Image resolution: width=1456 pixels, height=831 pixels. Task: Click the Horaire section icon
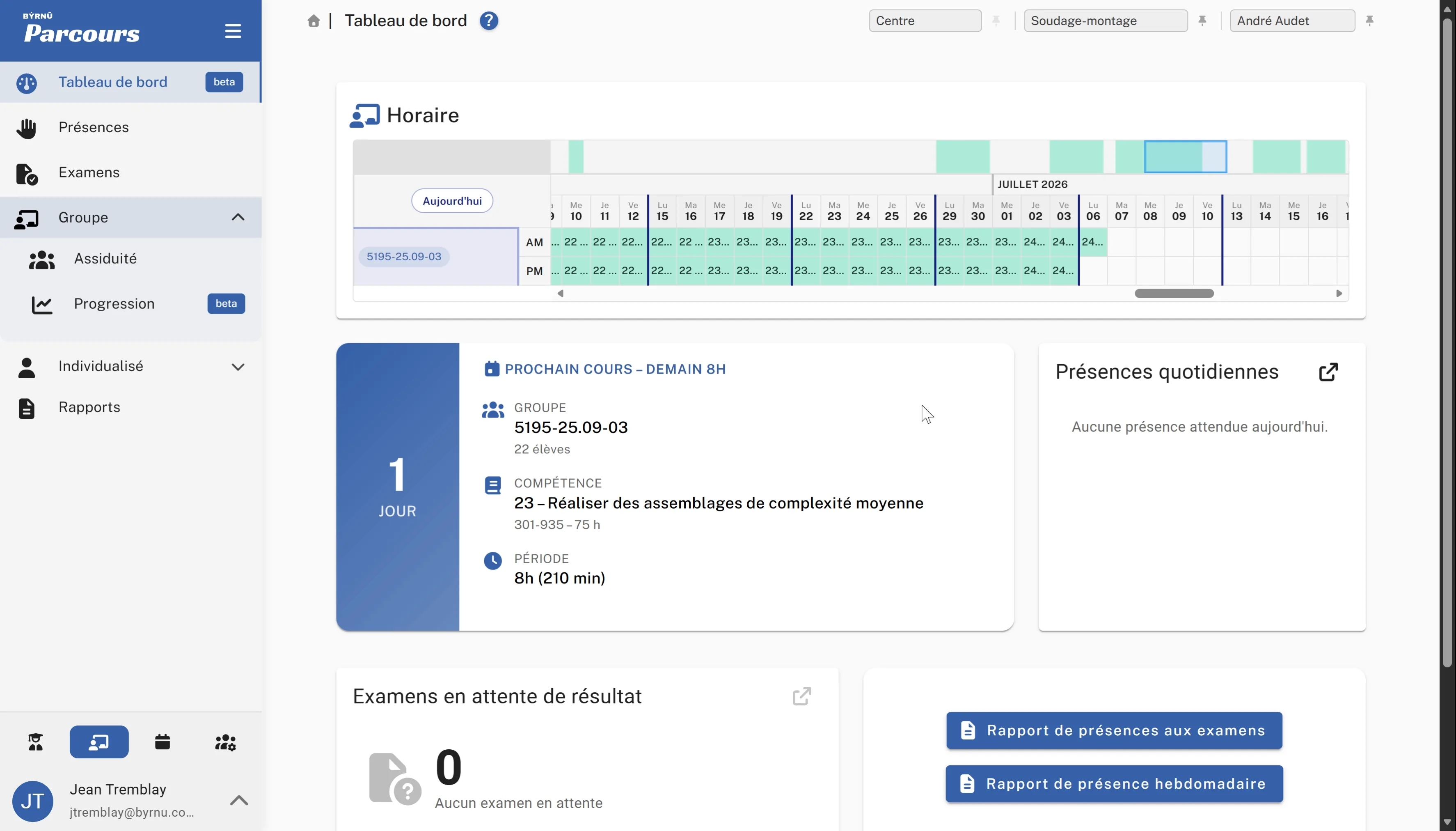pyautogui.click(x=364, y=116)
